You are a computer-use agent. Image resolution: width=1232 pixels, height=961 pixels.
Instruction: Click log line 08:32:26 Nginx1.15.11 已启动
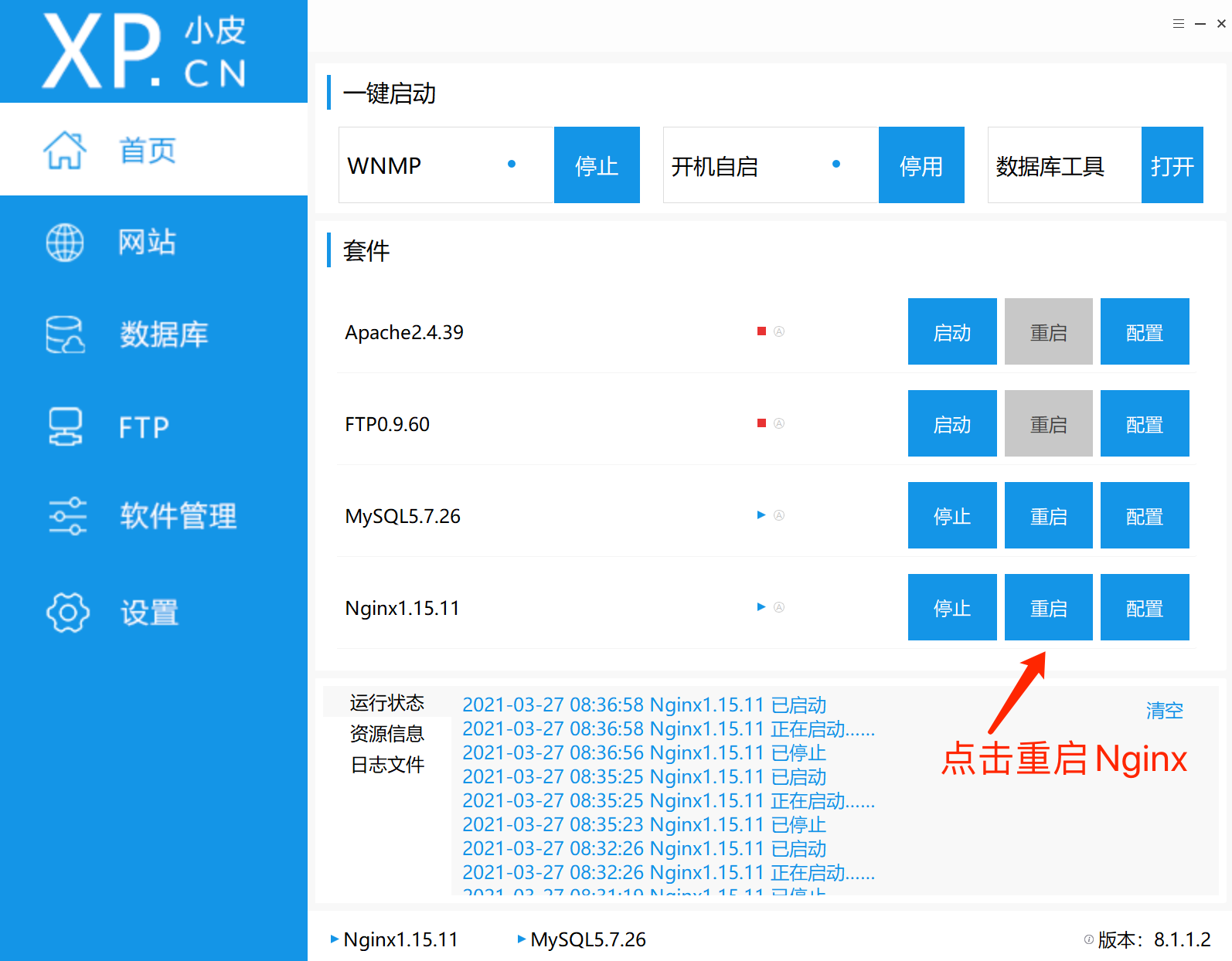[645, 848]
